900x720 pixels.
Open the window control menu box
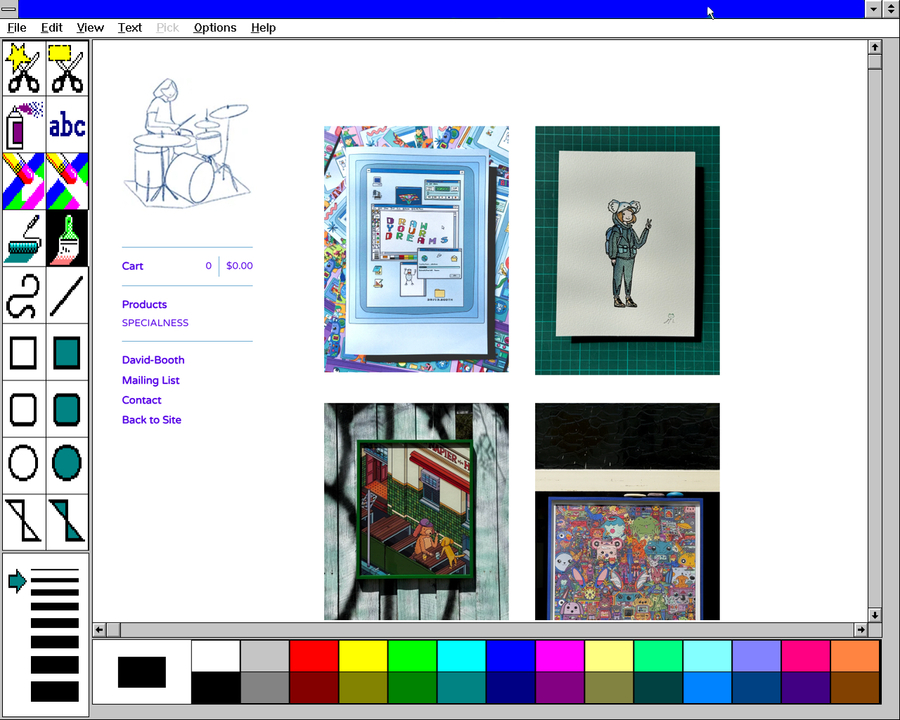[x=9, y=9]
